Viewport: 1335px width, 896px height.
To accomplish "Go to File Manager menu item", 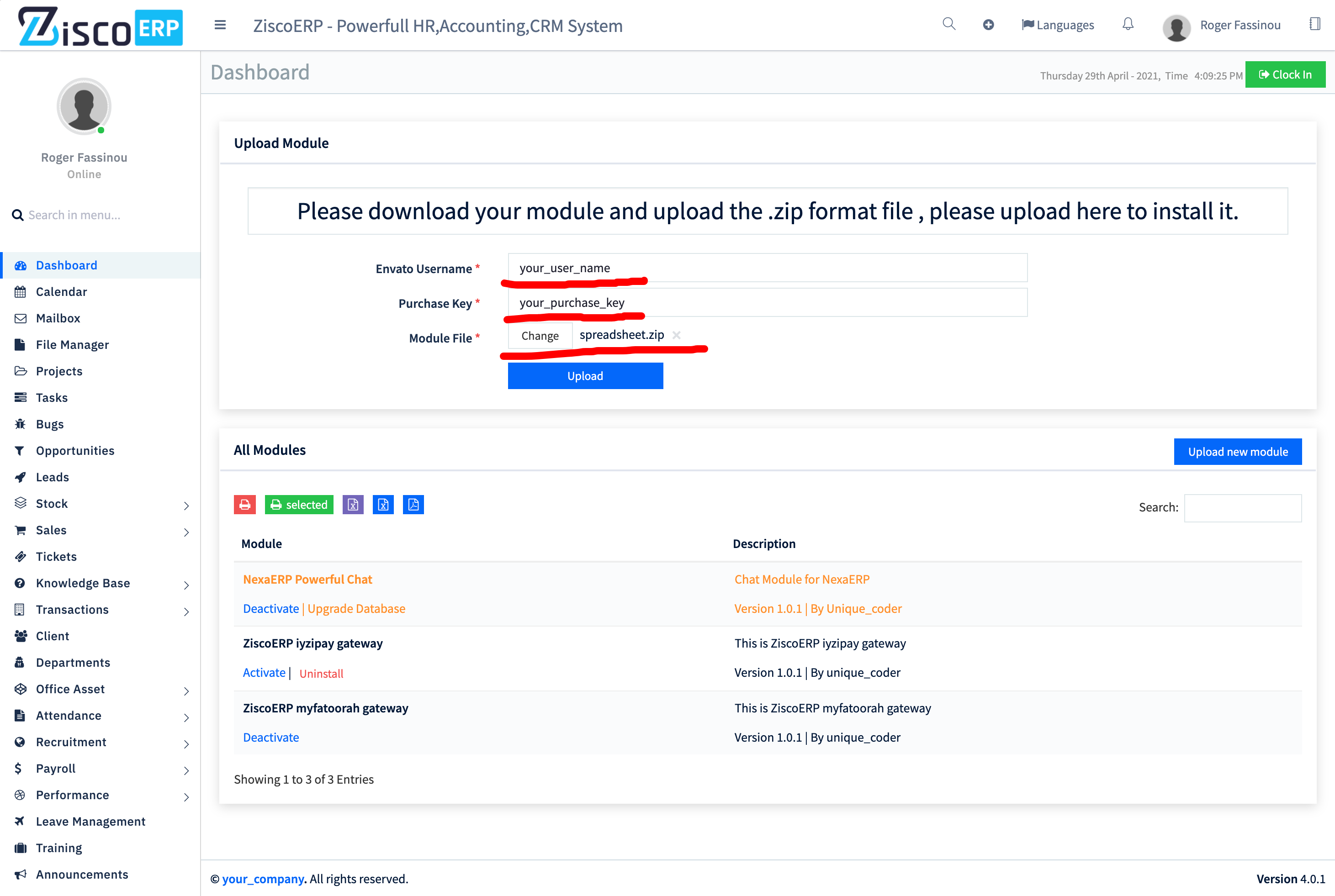I will [x=72, y=345].
